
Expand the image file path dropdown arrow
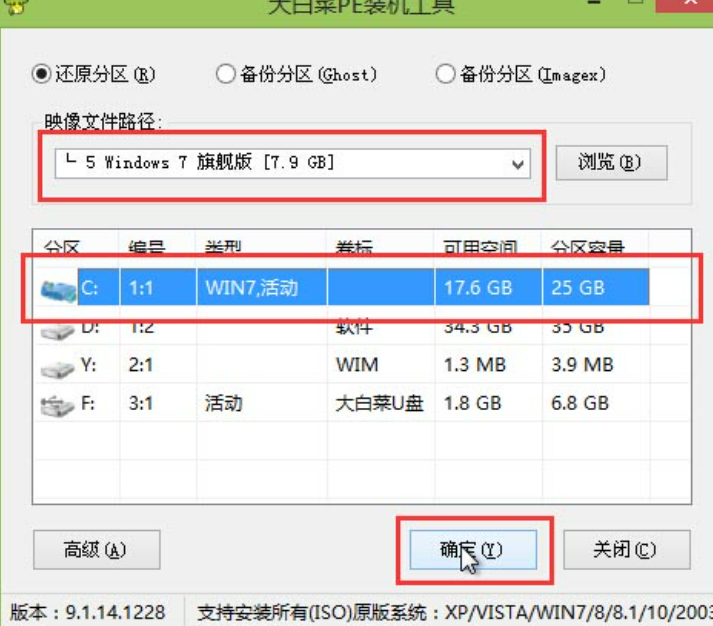point(518,164)
